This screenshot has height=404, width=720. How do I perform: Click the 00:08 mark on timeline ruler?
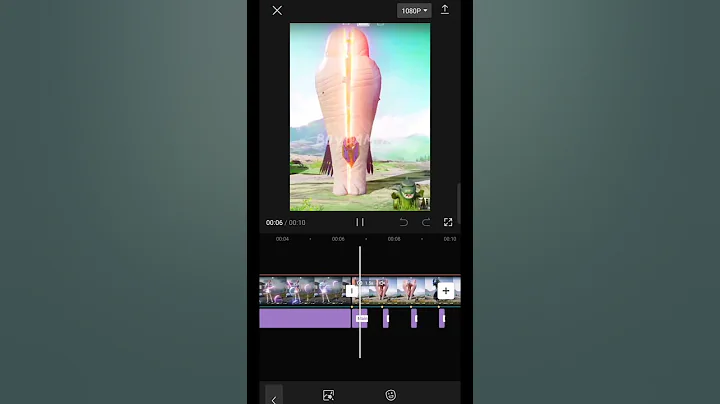click(394, 239)
